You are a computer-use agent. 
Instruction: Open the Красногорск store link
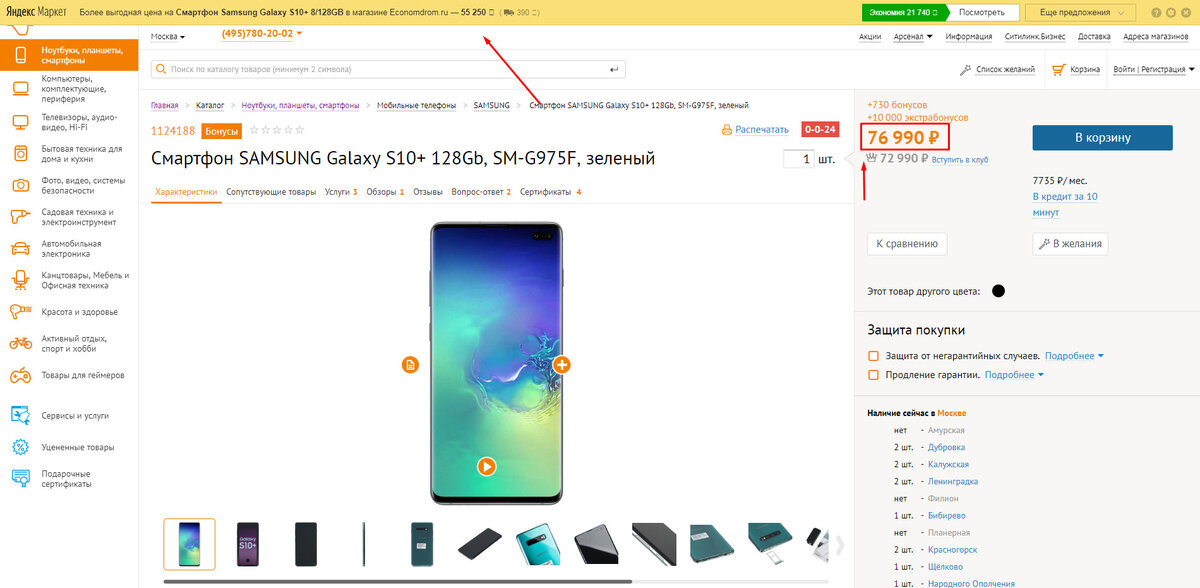(x=954, y=550)
